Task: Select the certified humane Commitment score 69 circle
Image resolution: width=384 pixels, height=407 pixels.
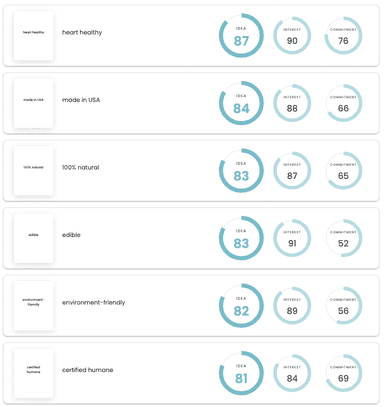Action: click(x=343, y=373)
